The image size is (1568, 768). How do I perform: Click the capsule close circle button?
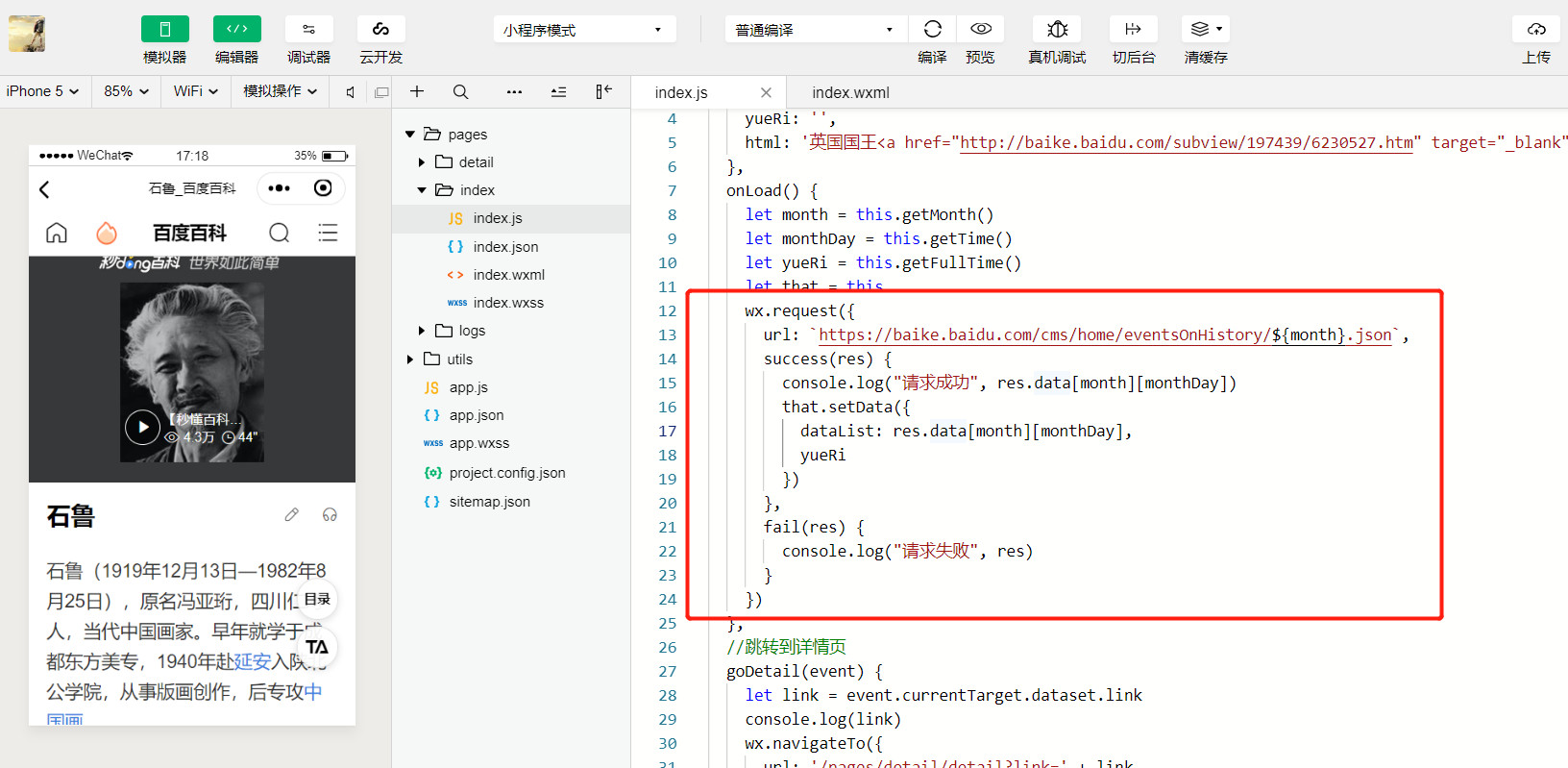pos(323,188)
